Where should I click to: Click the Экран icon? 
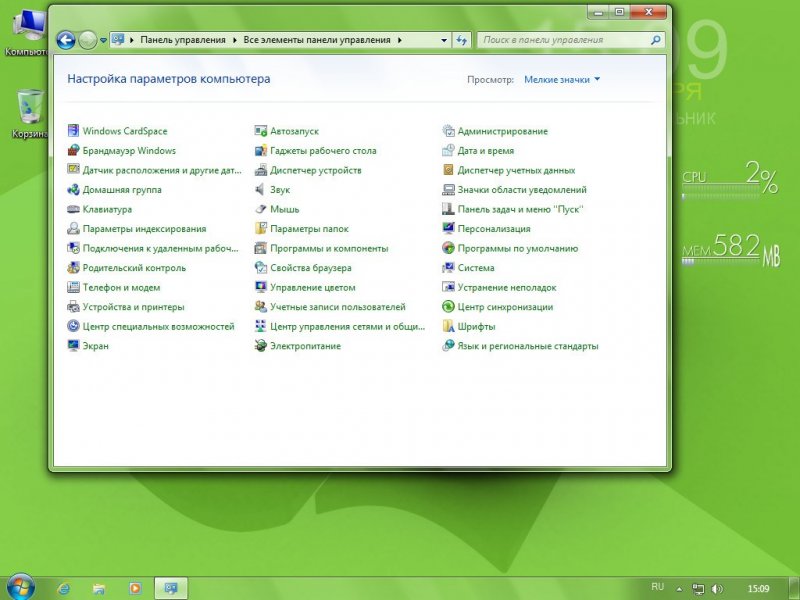click(x=73, y=346)
